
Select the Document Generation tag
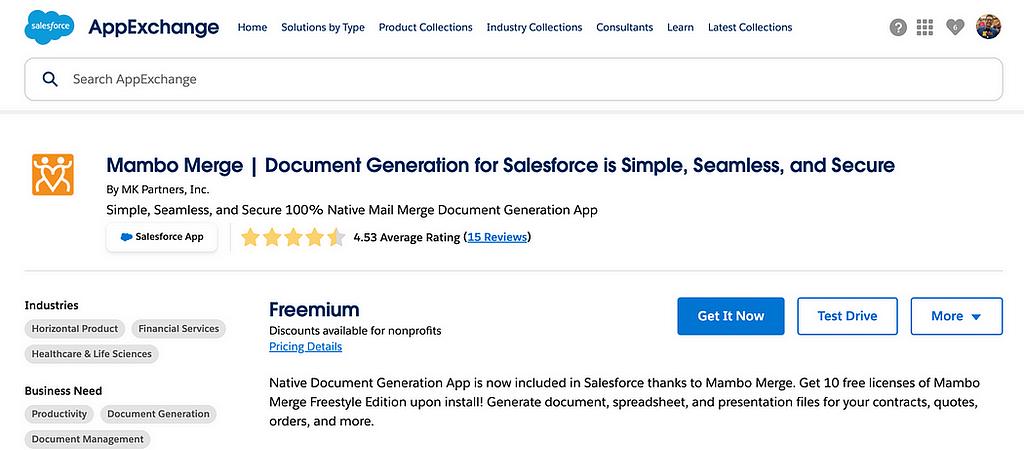click(158, 414)
